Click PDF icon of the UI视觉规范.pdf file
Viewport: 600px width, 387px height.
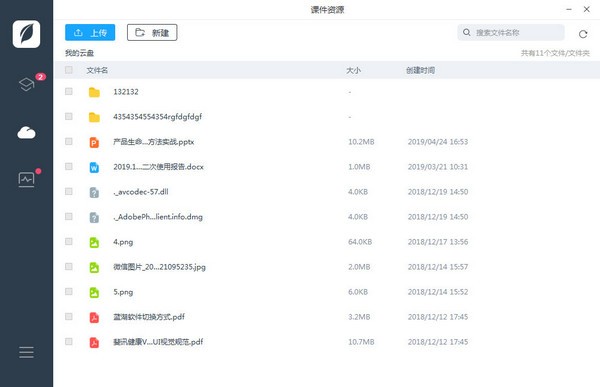coord(94,342)
